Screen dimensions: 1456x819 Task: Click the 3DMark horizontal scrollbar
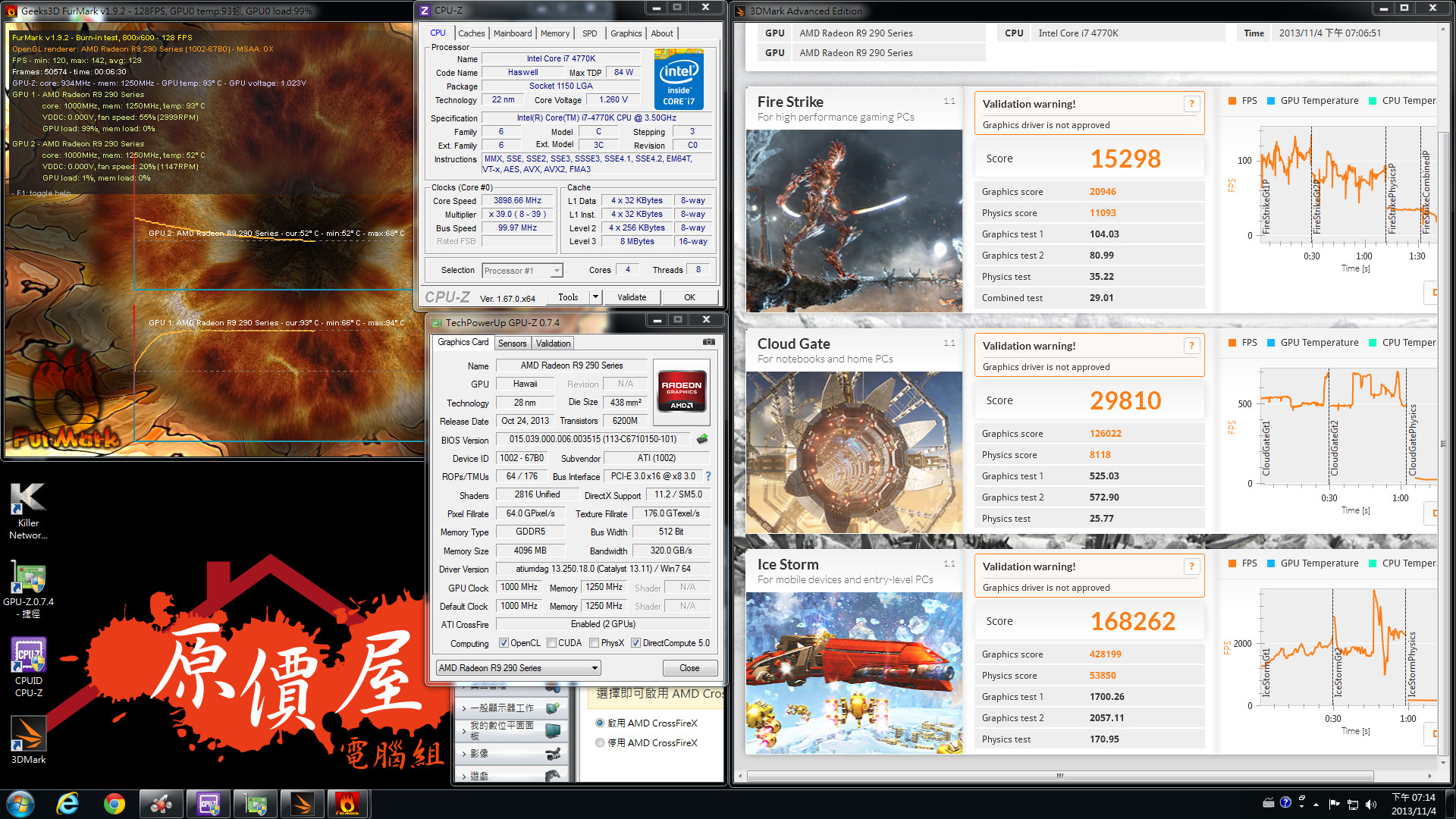[1059, 776]
